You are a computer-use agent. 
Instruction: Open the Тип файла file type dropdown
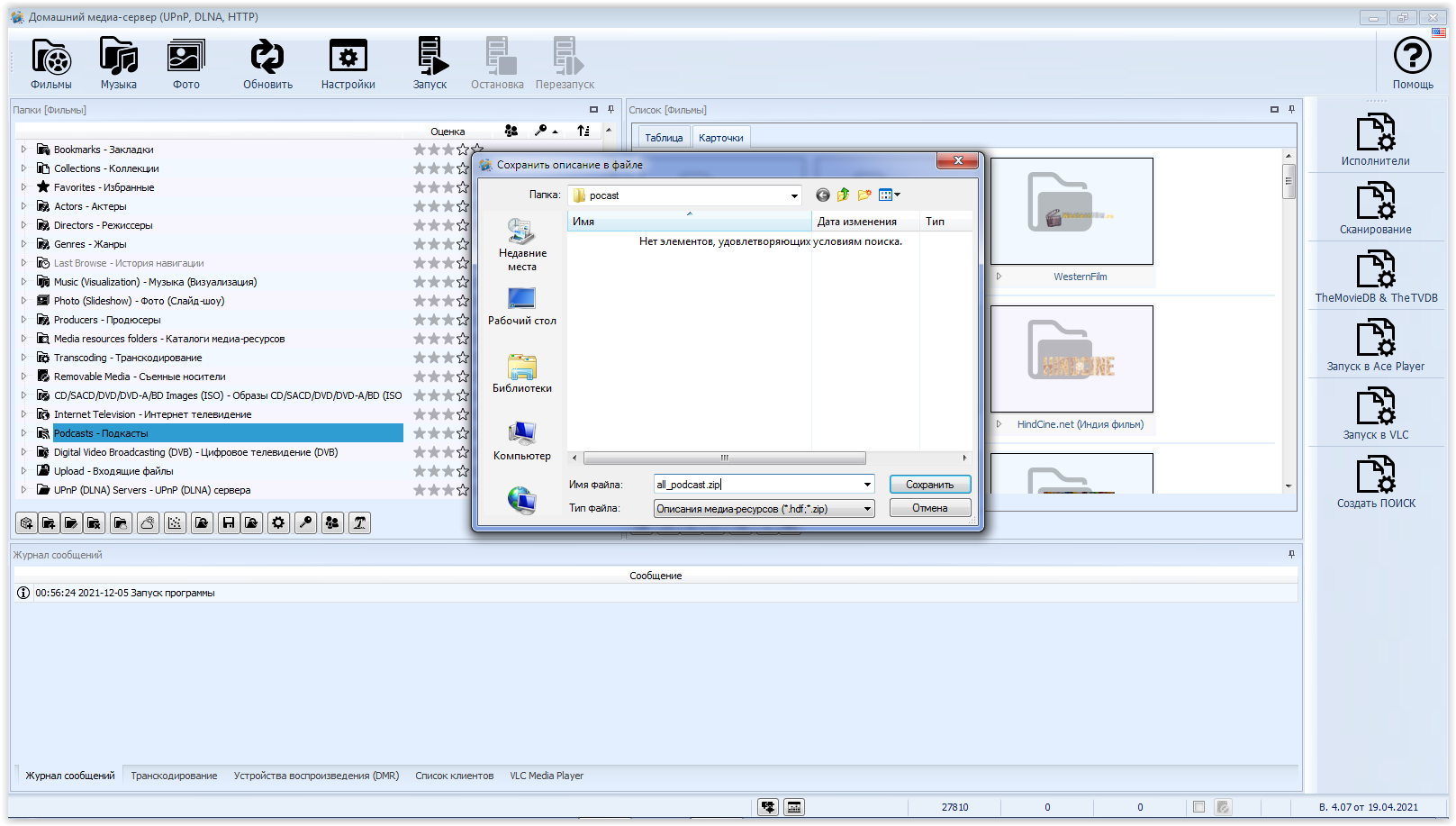[x=867, y=509]
